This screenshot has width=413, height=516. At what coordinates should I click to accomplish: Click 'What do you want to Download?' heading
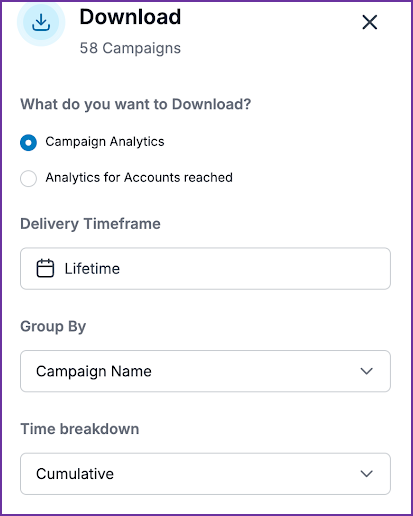[136, 104]
